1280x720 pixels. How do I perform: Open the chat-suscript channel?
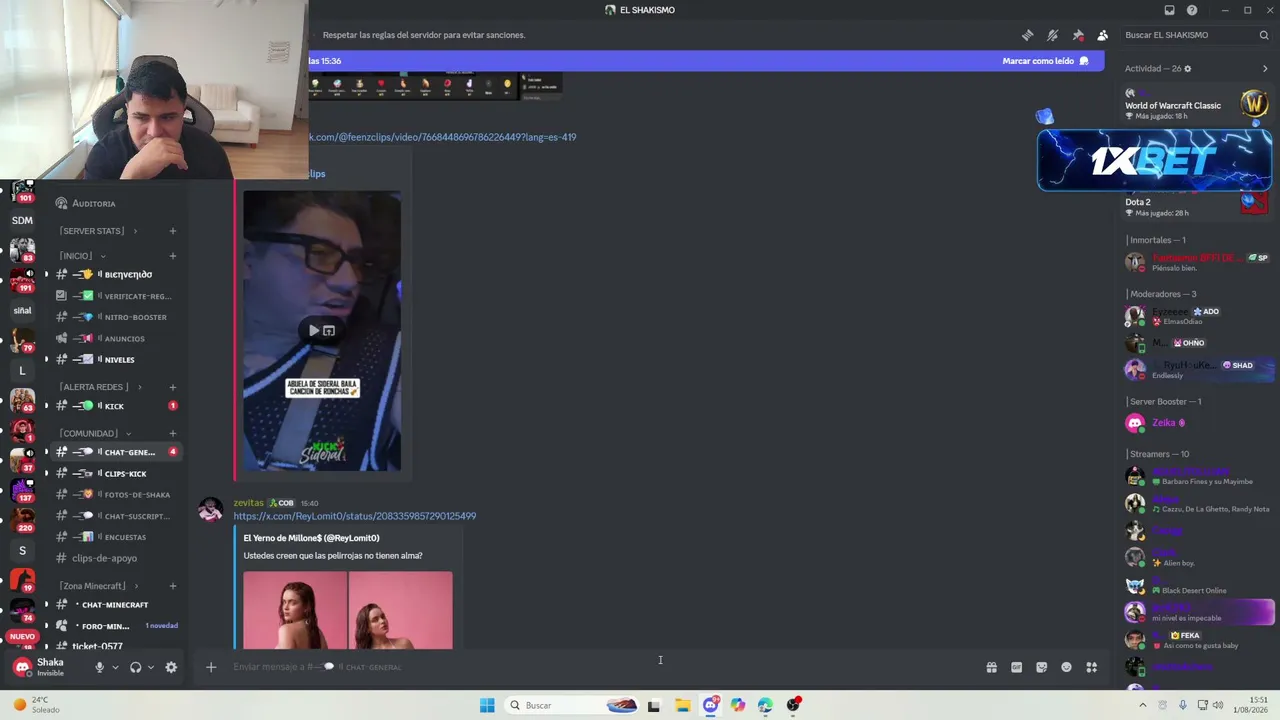pyautogui.click(x=120, y=516)
